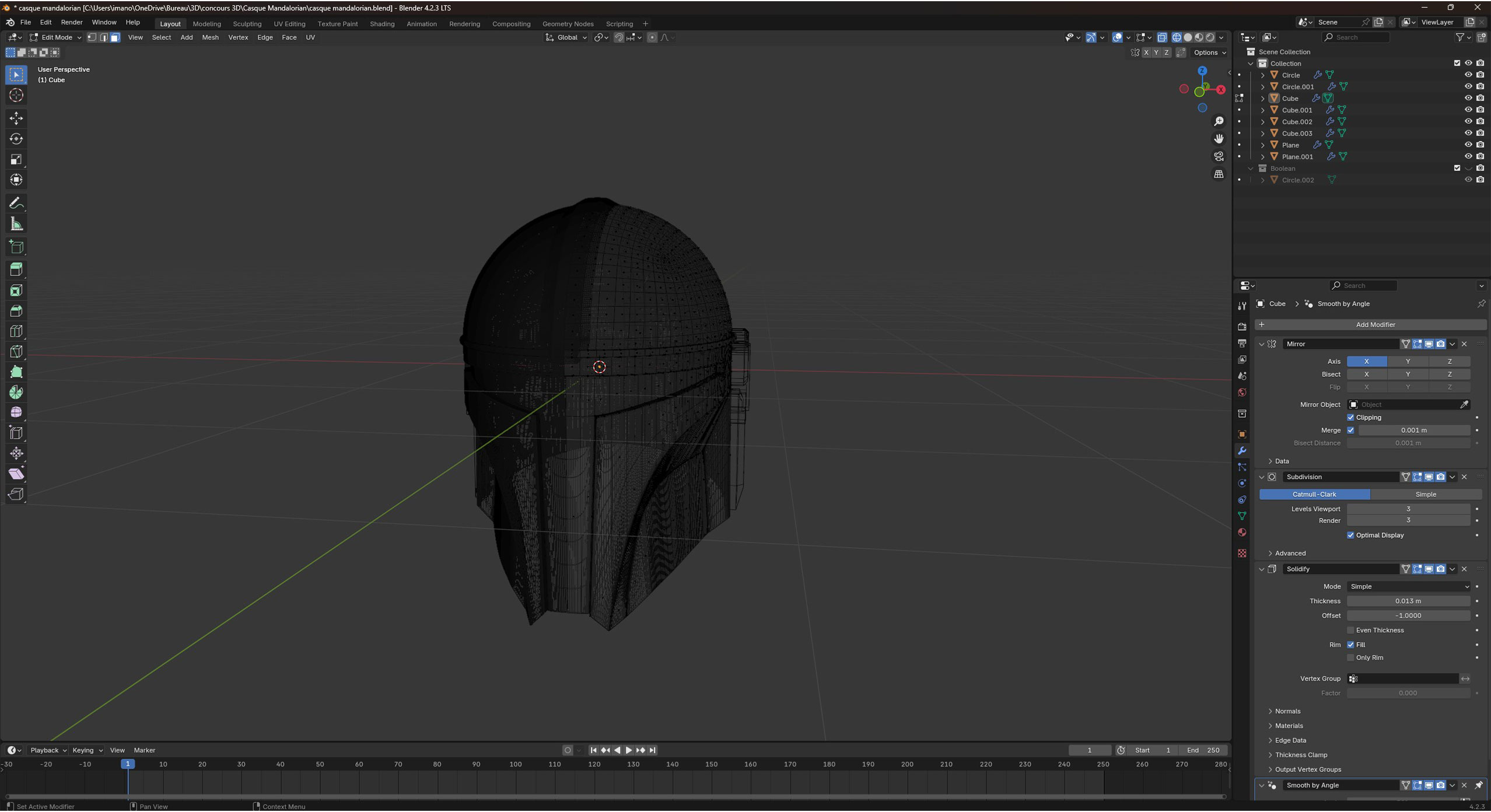Select the Measure tool
This screenshot has height=812, width=1491.
16,224
